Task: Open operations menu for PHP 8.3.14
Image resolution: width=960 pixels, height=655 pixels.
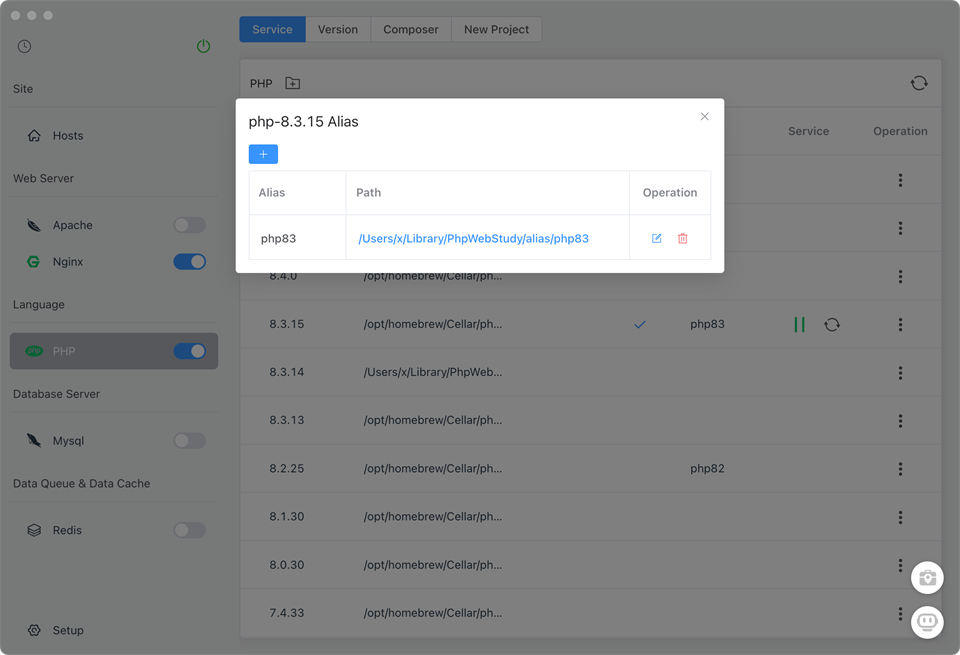Action: (x=900, y=373)
